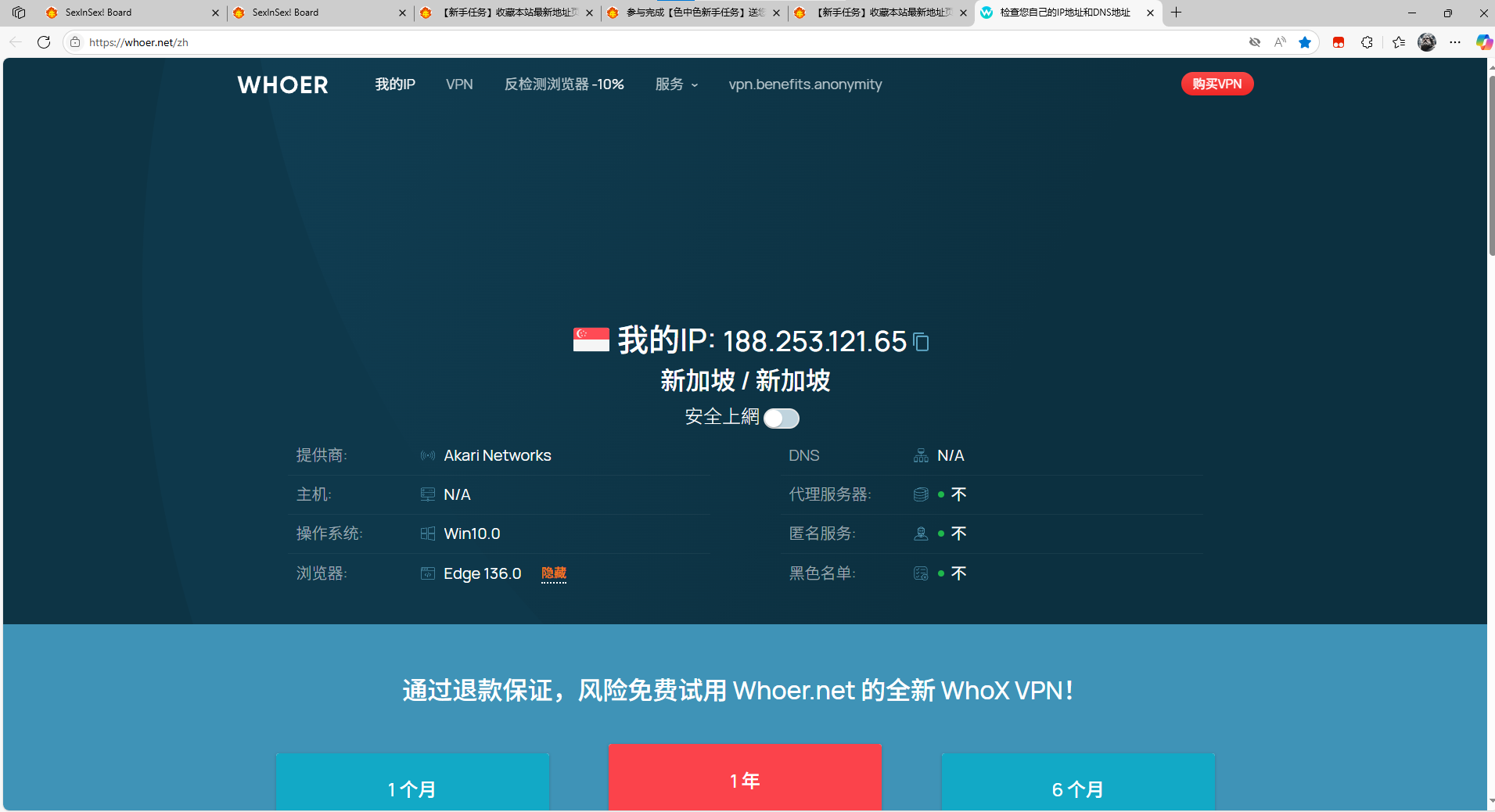Open the tab actions workspaces icon

click(x=19, y=13)
